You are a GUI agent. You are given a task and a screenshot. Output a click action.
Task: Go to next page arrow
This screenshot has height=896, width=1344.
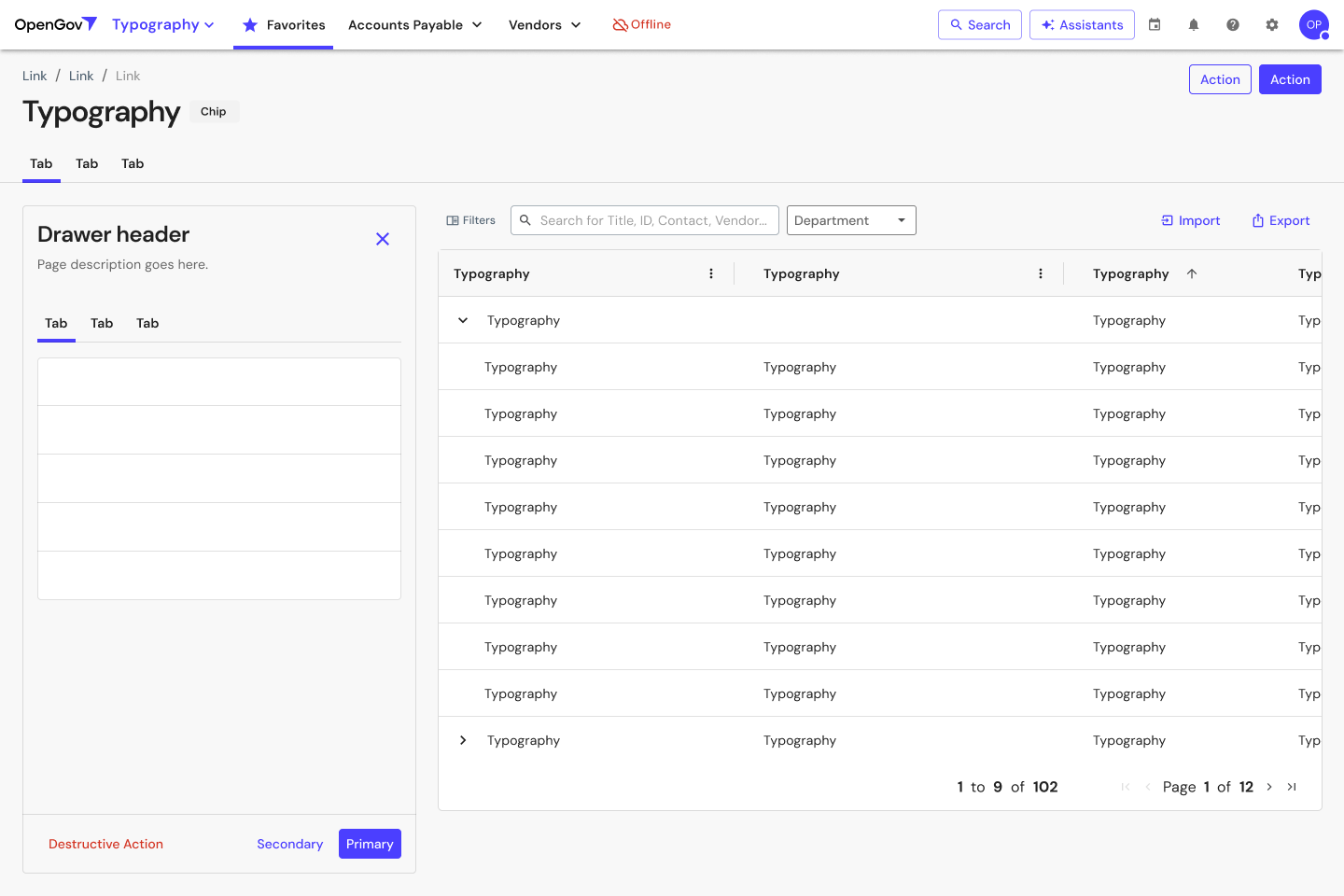click(x=1269, y=787)
